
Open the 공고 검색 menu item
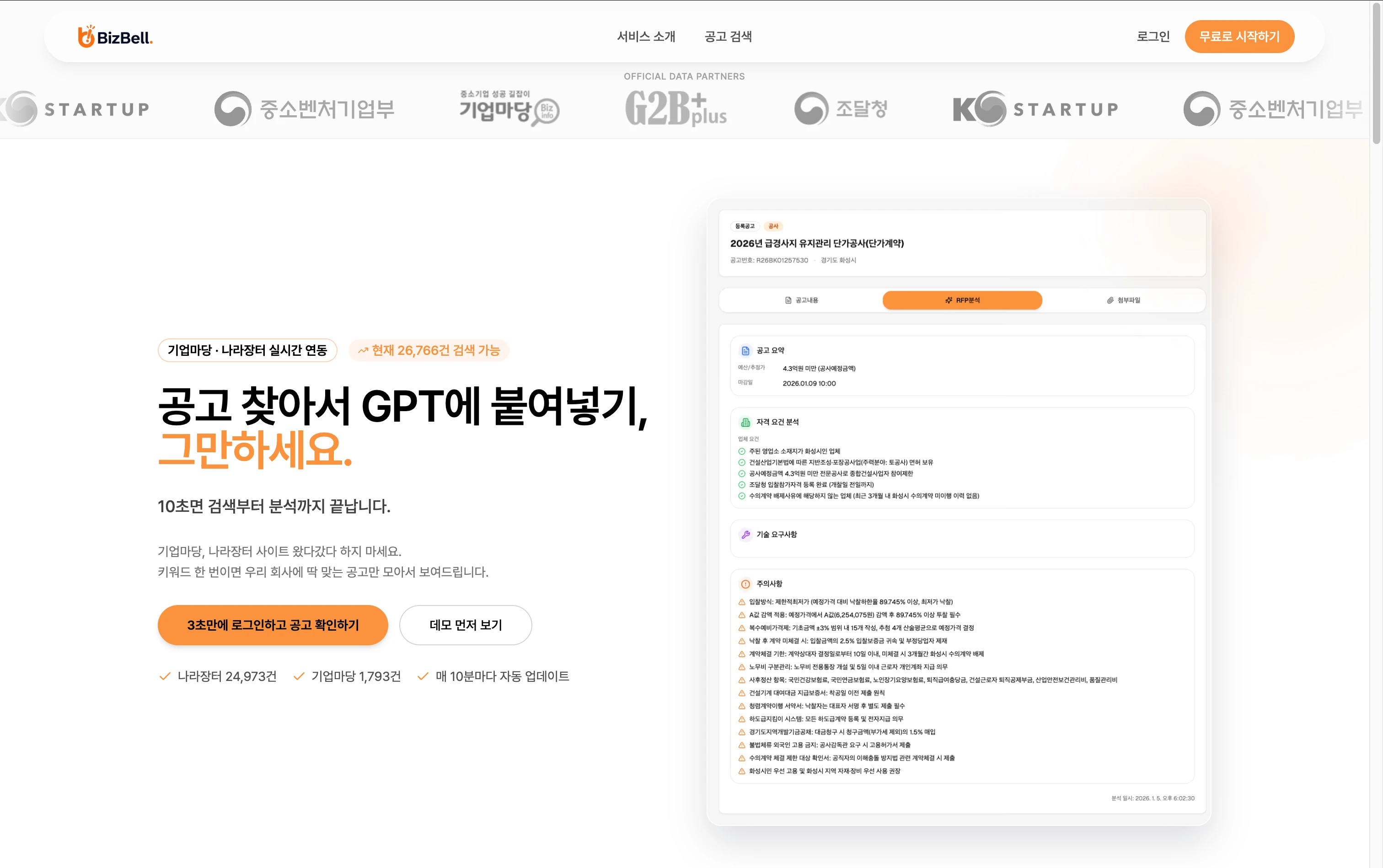tap(728, 37)
